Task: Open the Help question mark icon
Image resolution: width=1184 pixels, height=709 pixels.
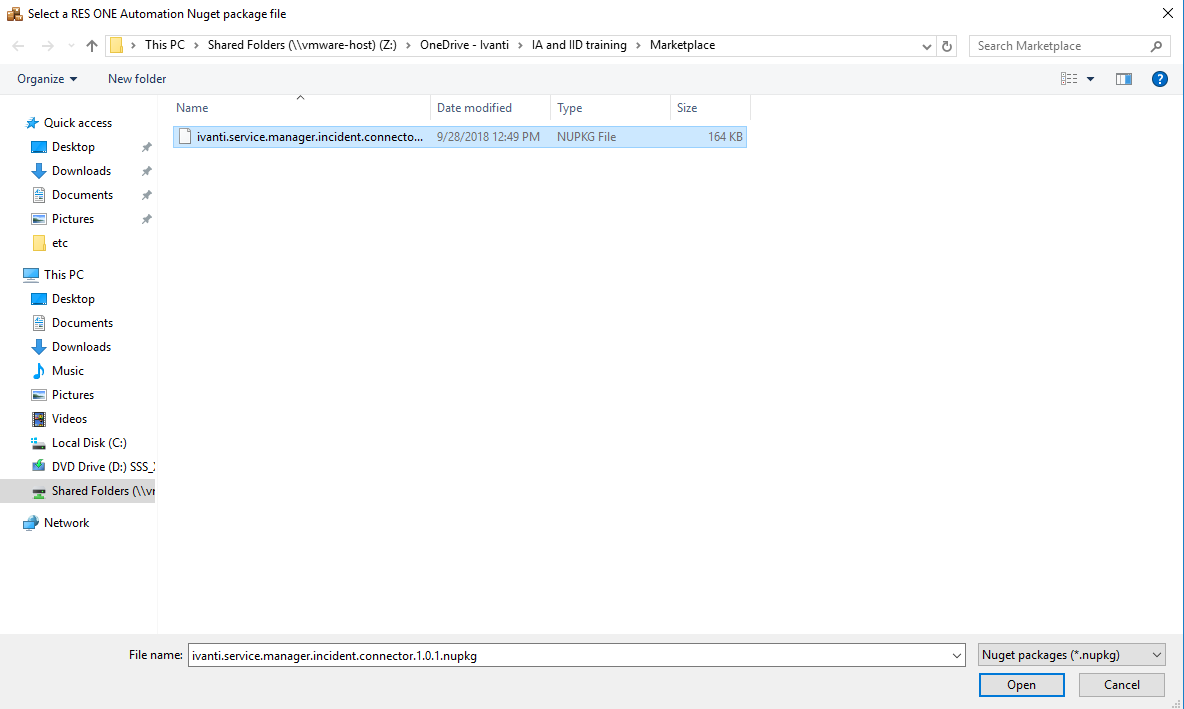Action: (x=1160, y=79)
